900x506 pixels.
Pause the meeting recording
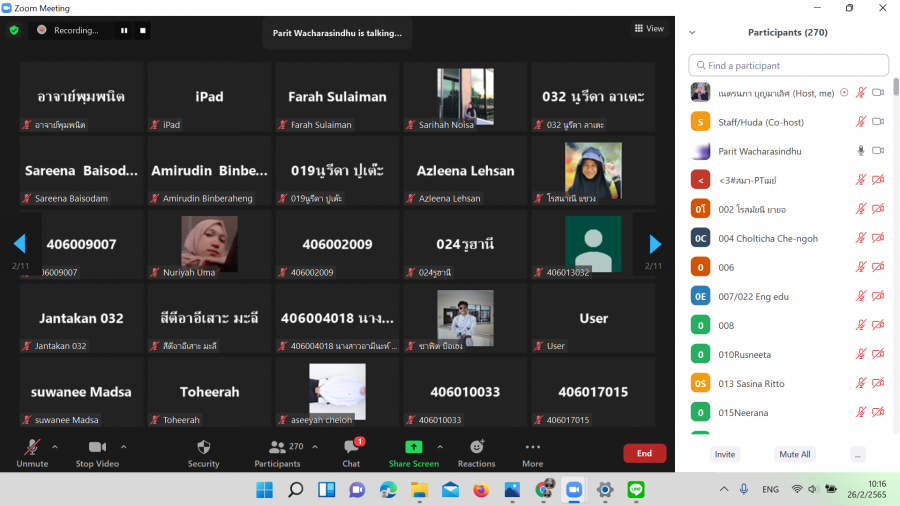pos(125,30)
